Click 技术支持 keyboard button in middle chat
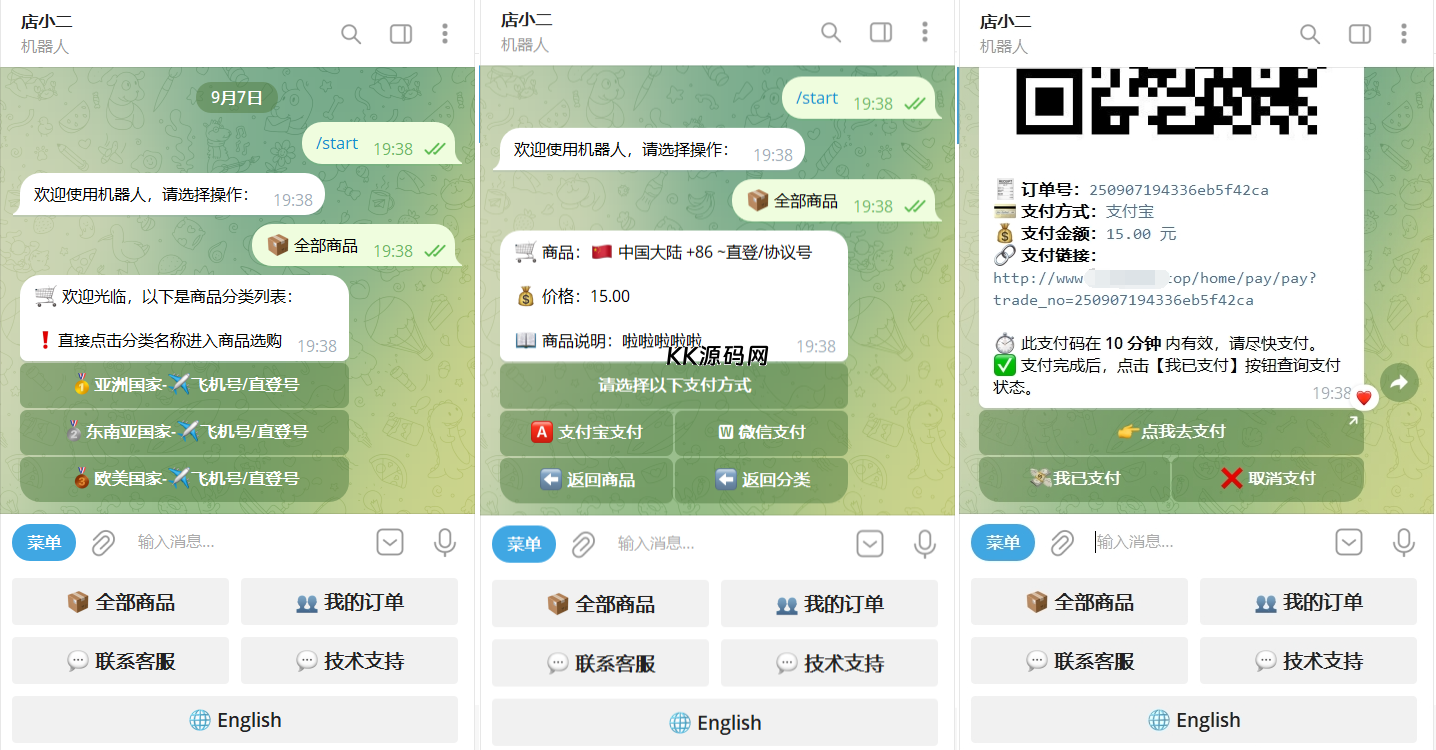 [x=829, y=663]
